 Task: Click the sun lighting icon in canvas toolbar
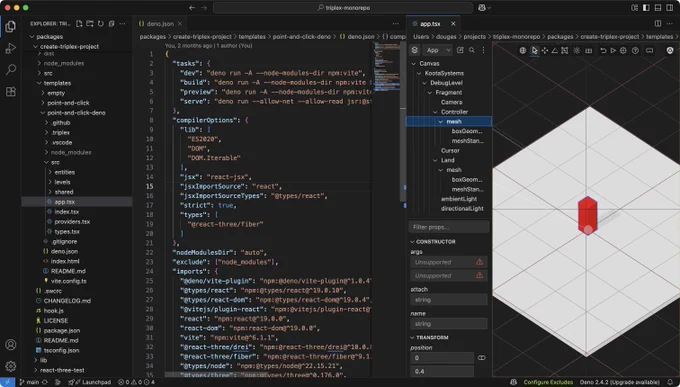tap(576, 51)
